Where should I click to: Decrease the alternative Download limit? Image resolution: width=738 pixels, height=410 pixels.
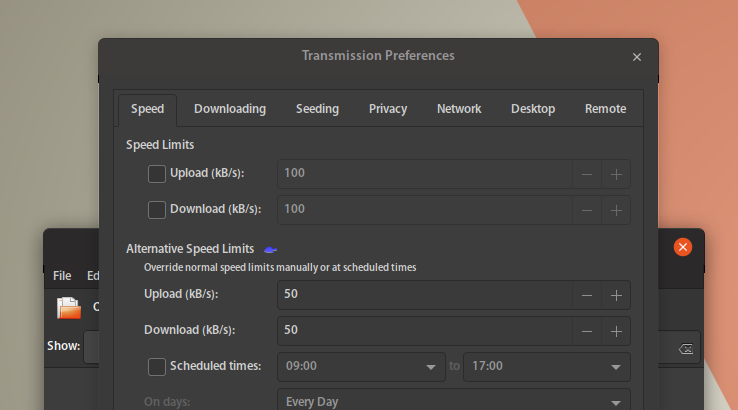coord(587,331)
